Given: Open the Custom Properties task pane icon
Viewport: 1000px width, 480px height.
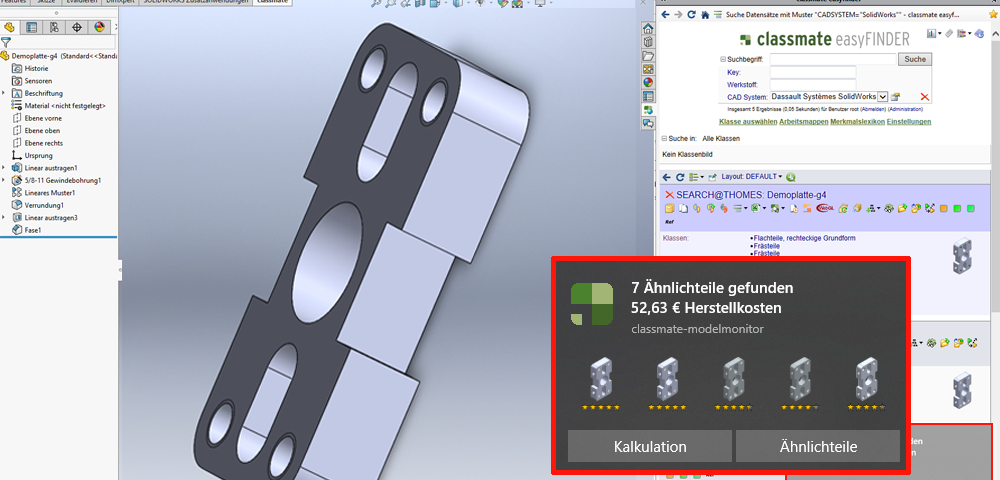Looking at the screenshot, I should pyautogui.click(x=648, y=96).
